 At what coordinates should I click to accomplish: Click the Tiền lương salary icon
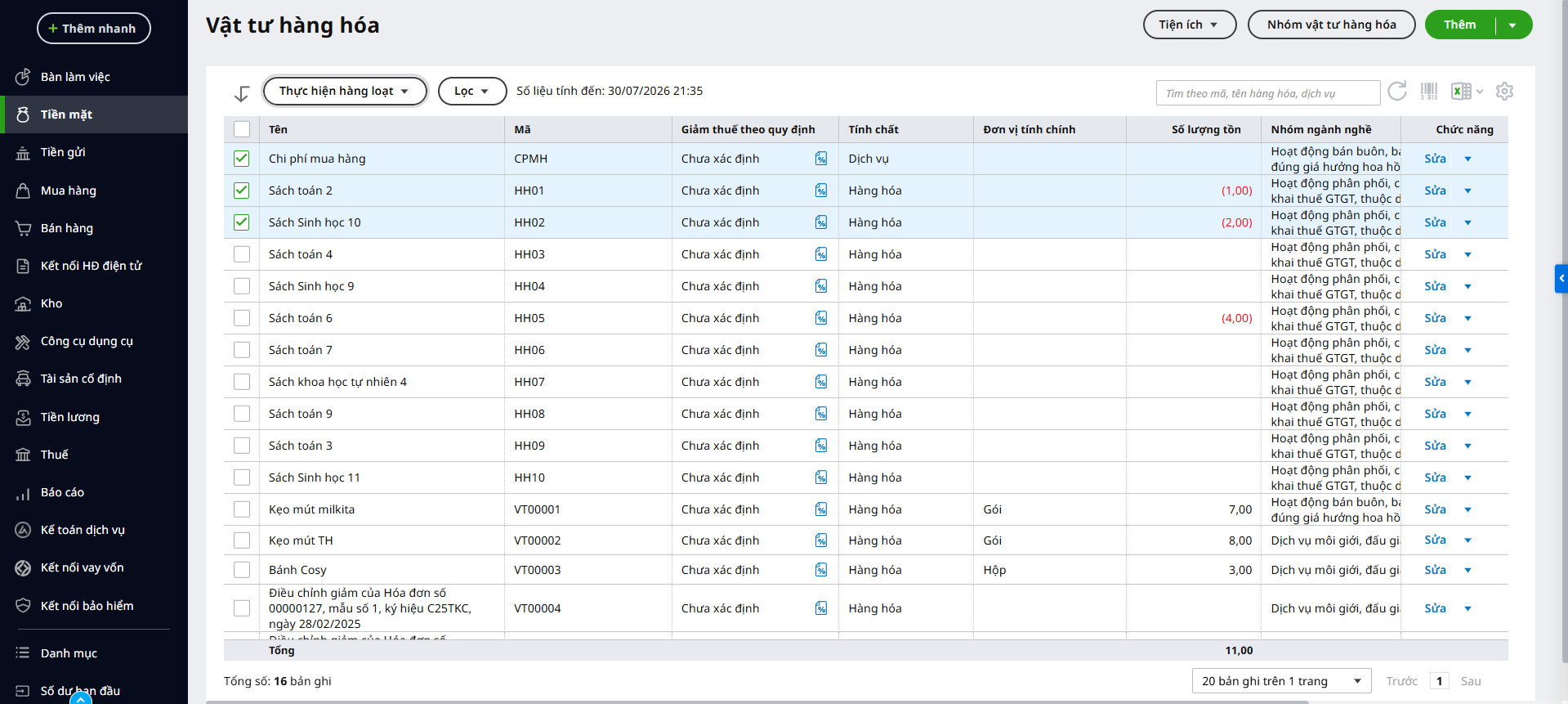click(x=23, y=417)
